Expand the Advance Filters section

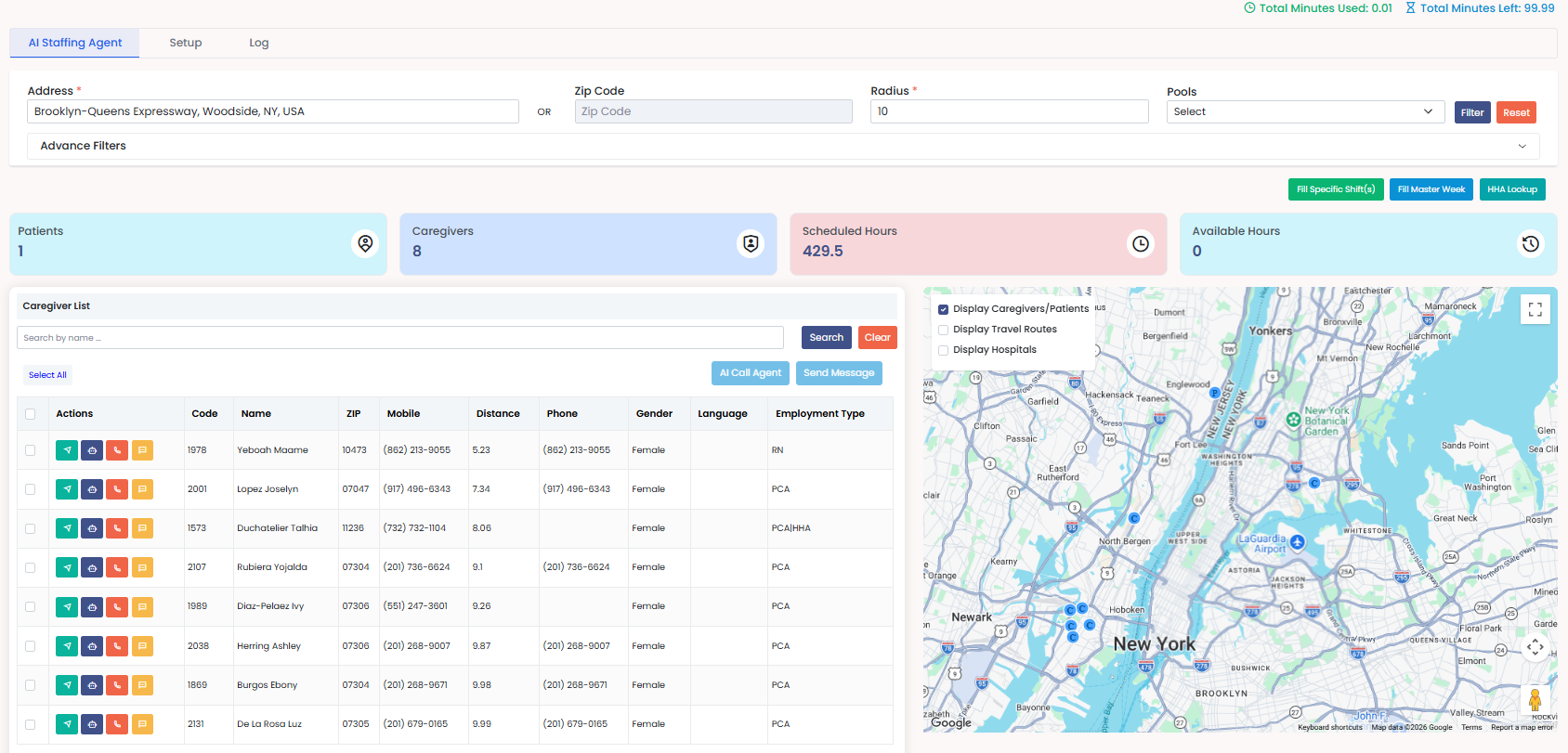point(783,146)
